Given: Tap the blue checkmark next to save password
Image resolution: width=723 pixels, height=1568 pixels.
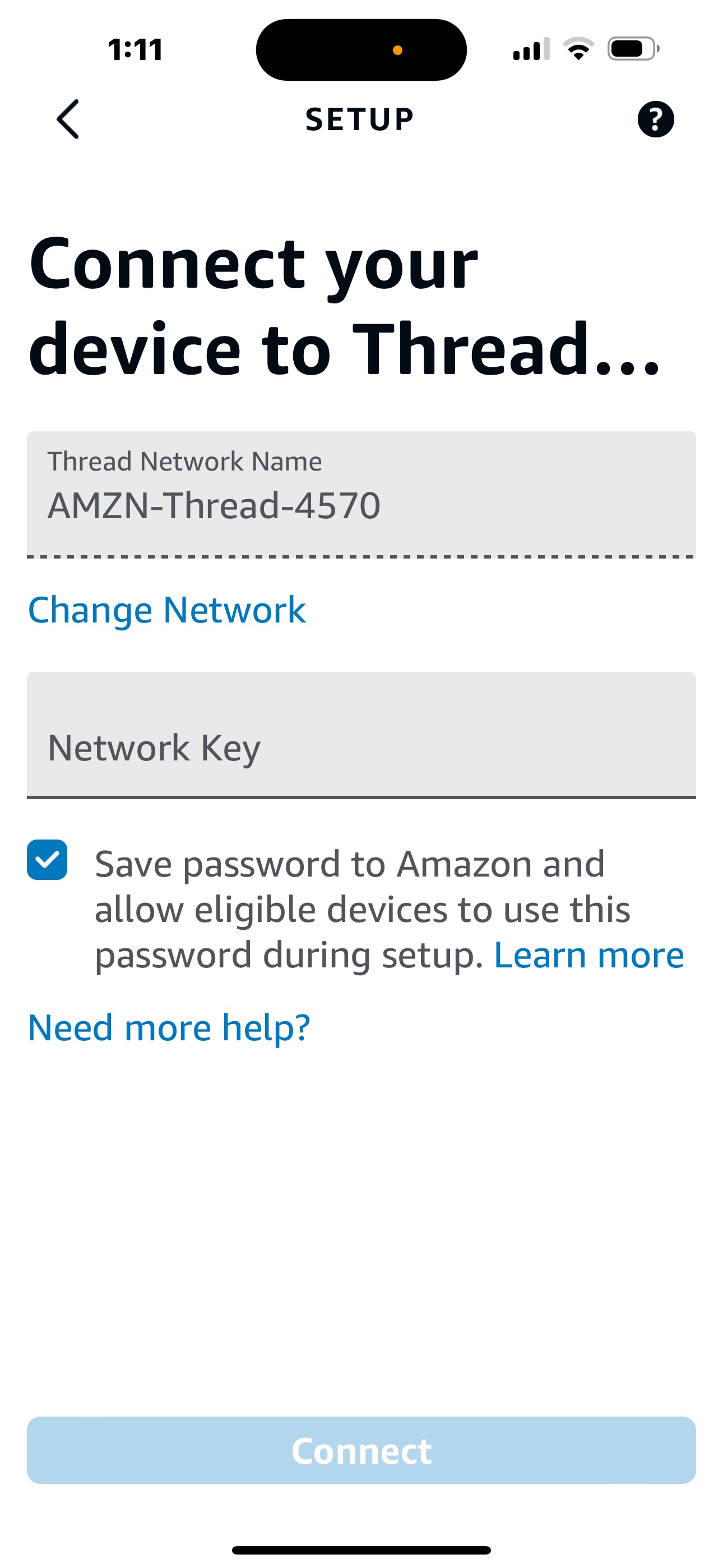Looking at the screenshot, I should (x=48, y=860).
